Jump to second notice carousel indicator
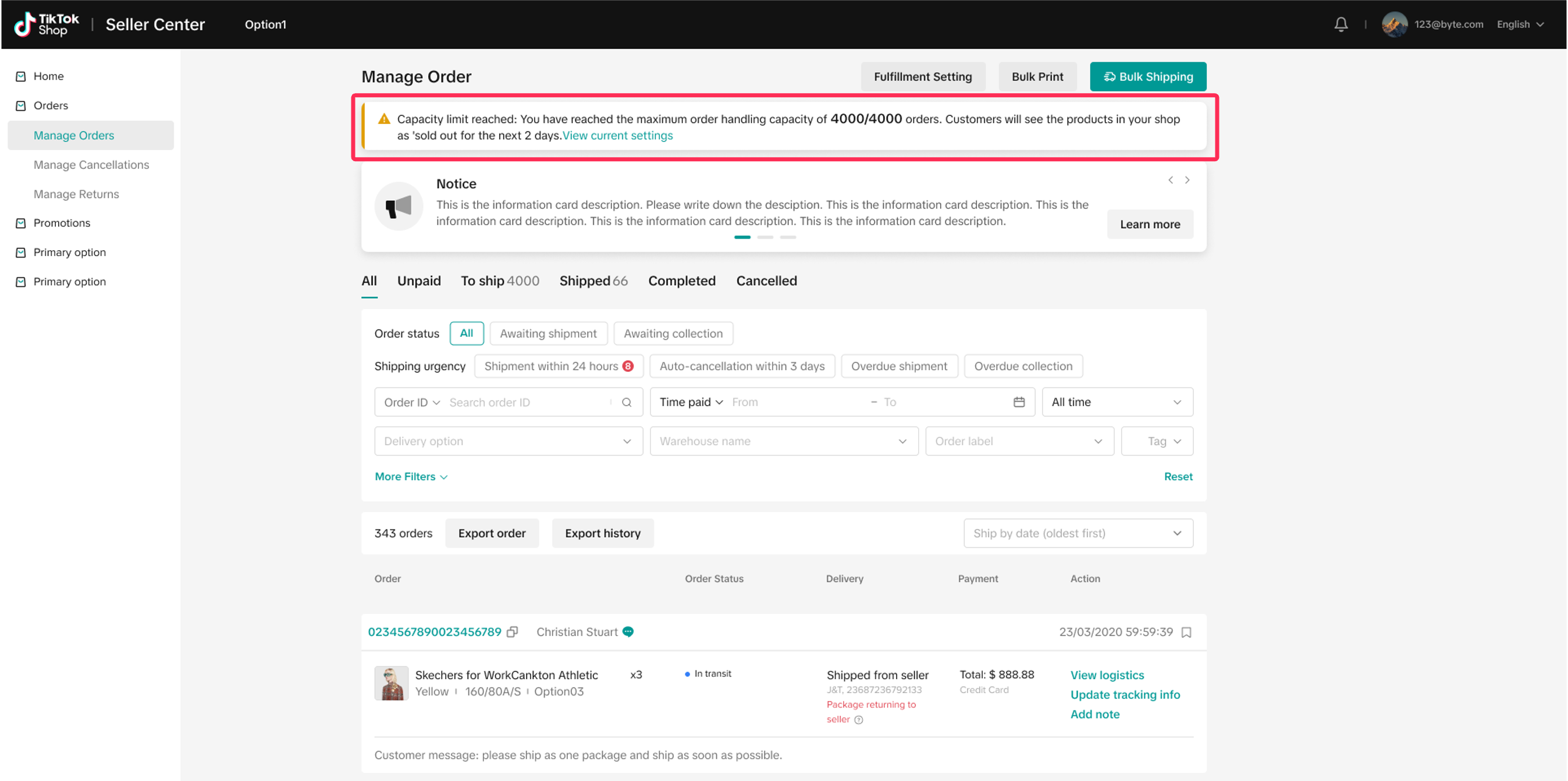 pos(765,237)
